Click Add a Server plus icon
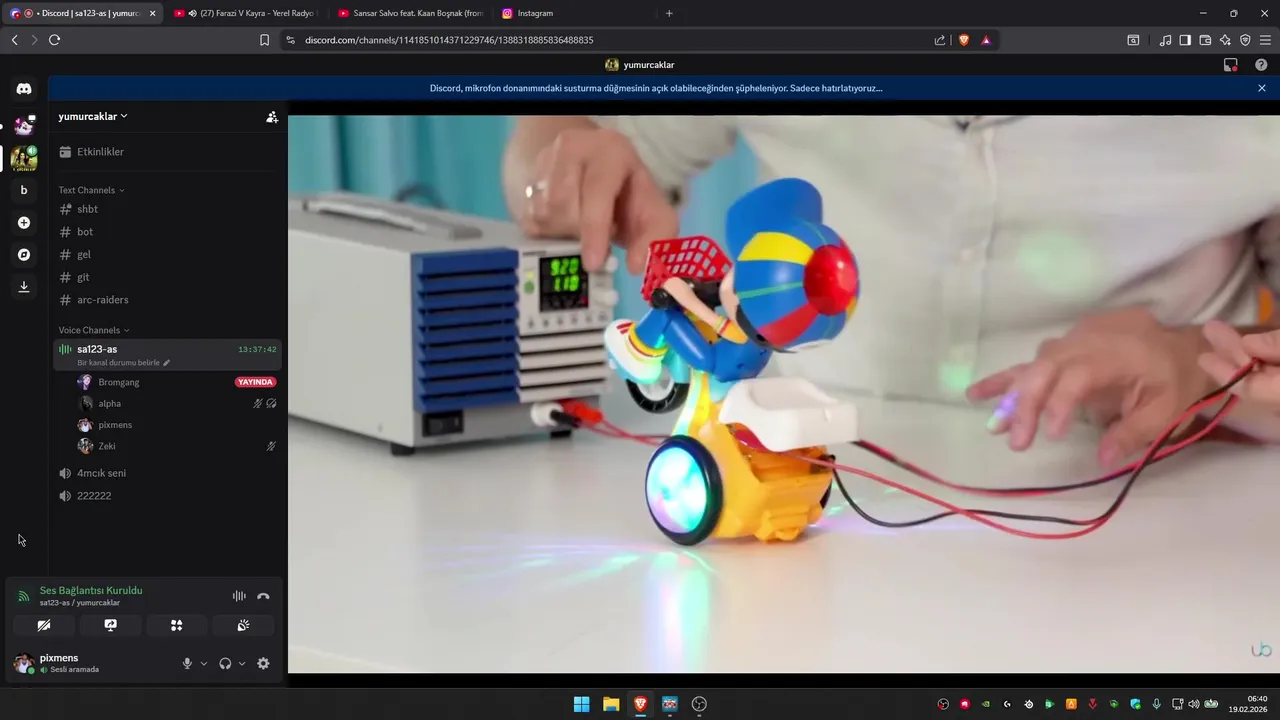 tap(24, 222)
